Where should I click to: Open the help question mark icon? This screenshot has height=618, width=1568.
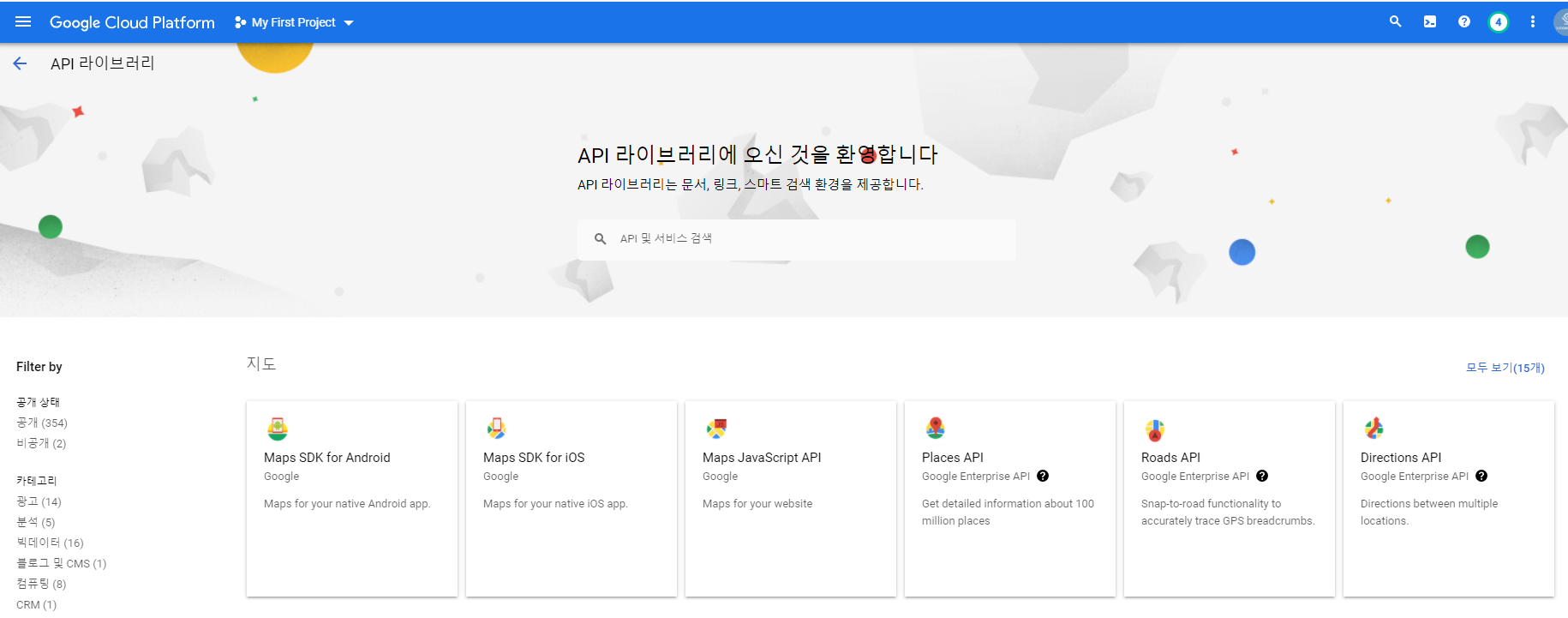point(1464,22)
